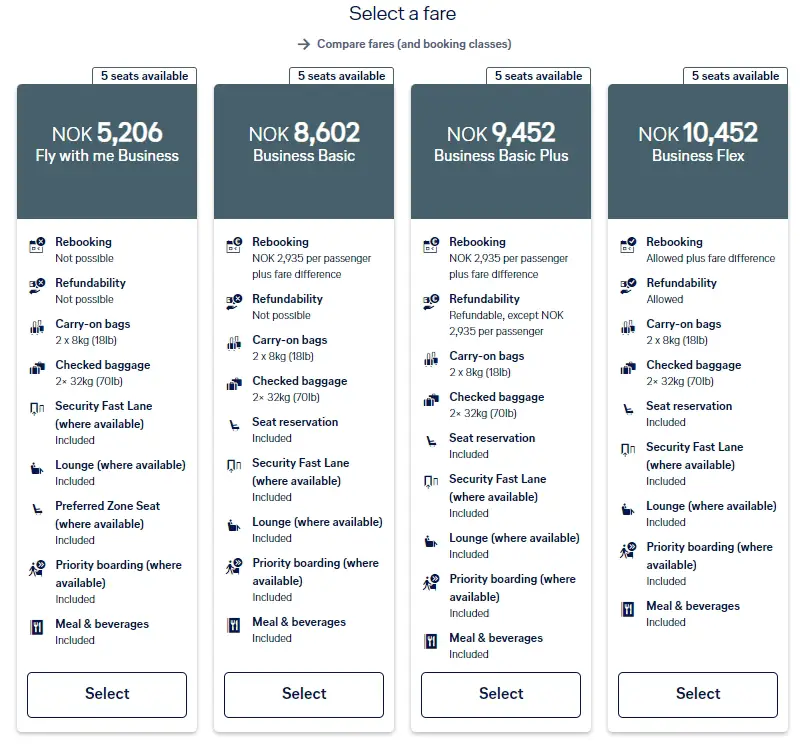Click Seat reservation icon in Business Basic
Viewport: 800px width, 745px height.
pyautogui.click(x=235, y=423)
